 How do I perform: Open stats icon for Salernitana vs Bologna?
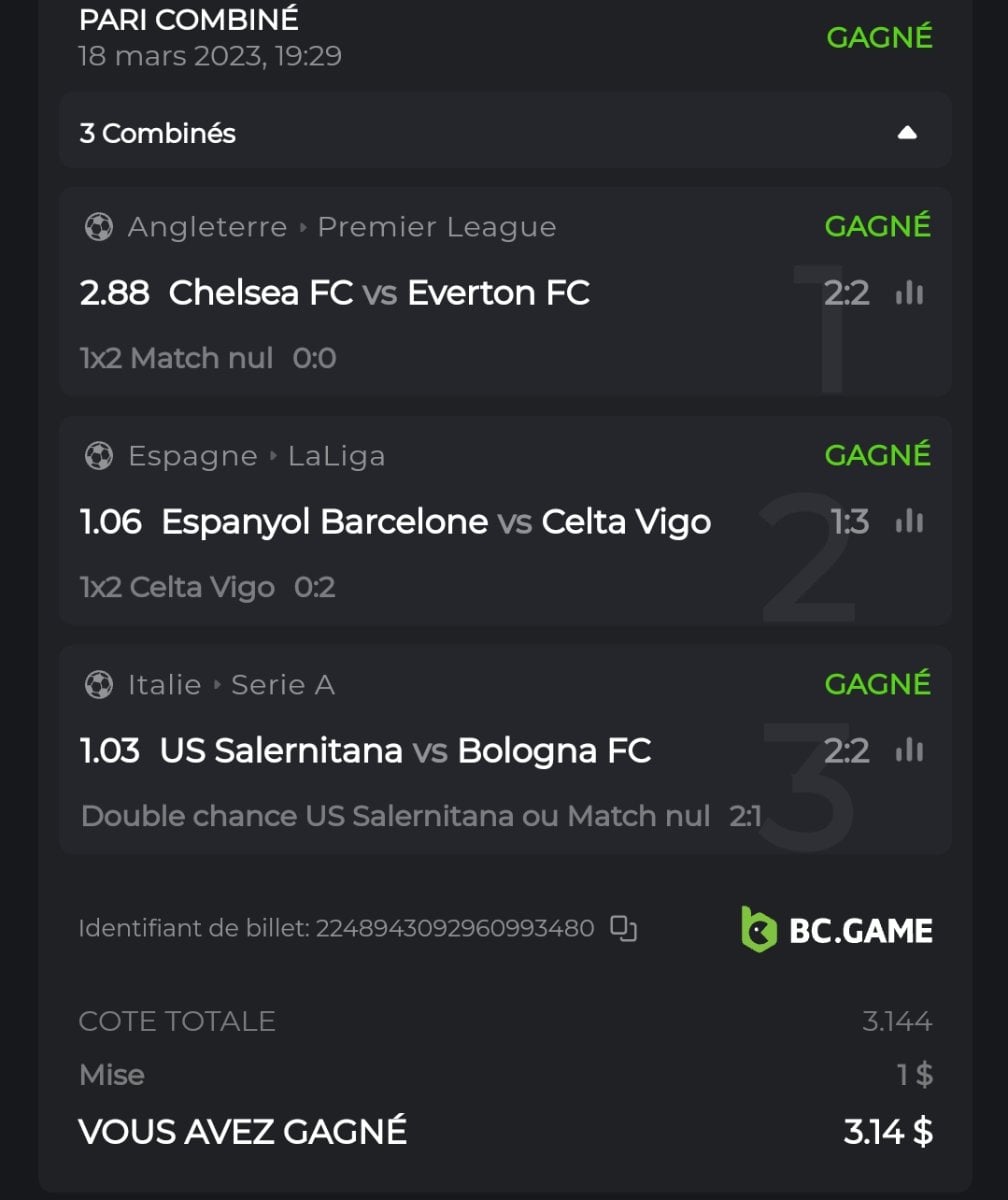[909, 750]
